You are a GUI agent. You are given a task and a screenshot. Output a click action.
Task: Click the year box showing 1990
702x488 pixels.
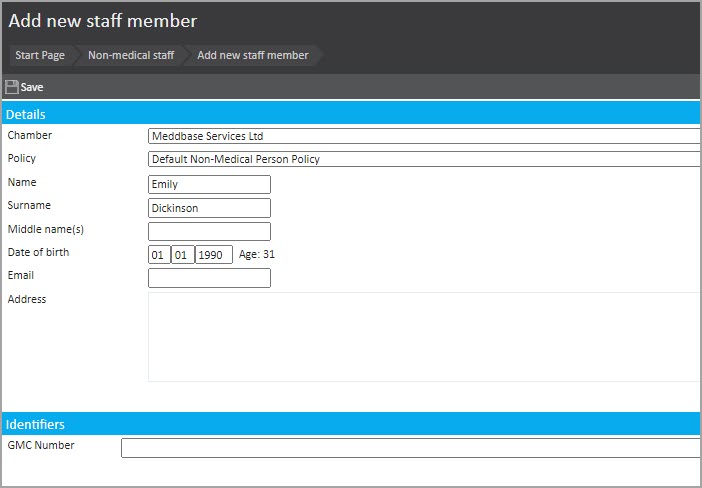click(214, 255)
